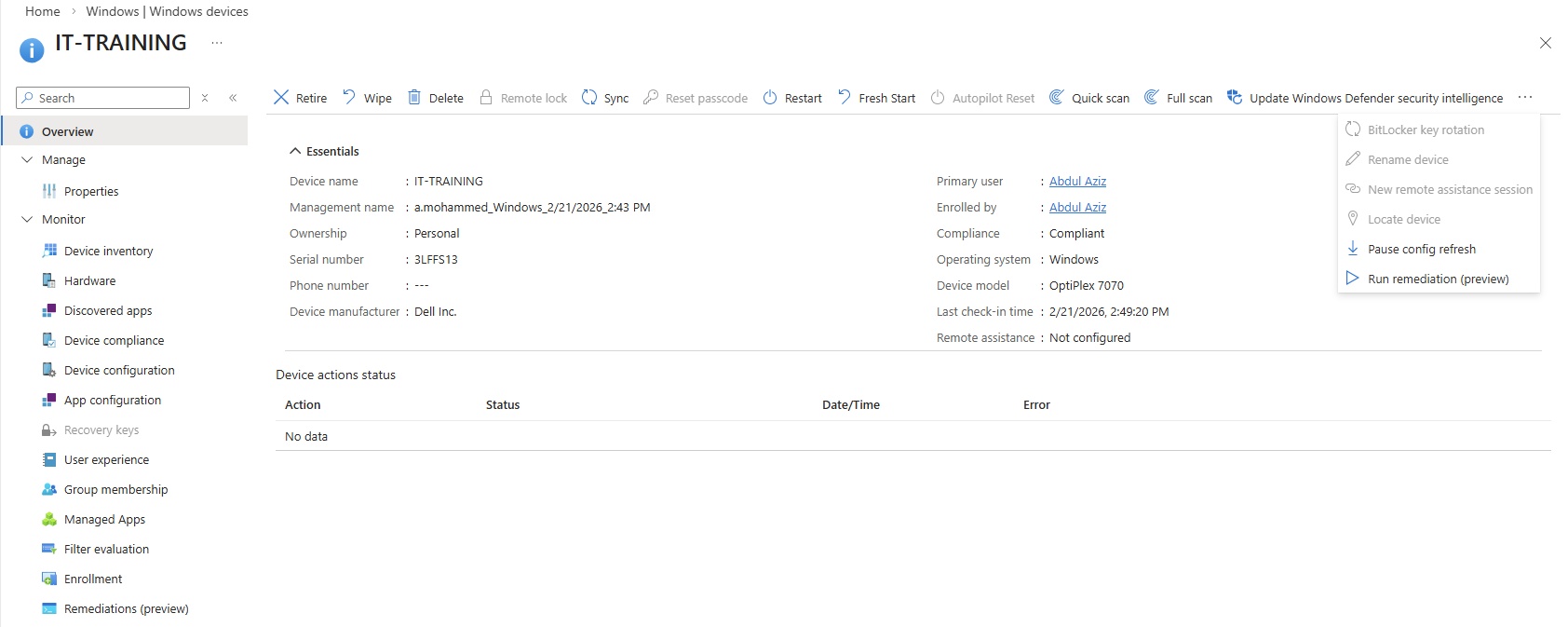Open Hardware page in sidebar
The height and width of the screenshot is (627, 1568).
pyautogui.click(x=89, y=281)
